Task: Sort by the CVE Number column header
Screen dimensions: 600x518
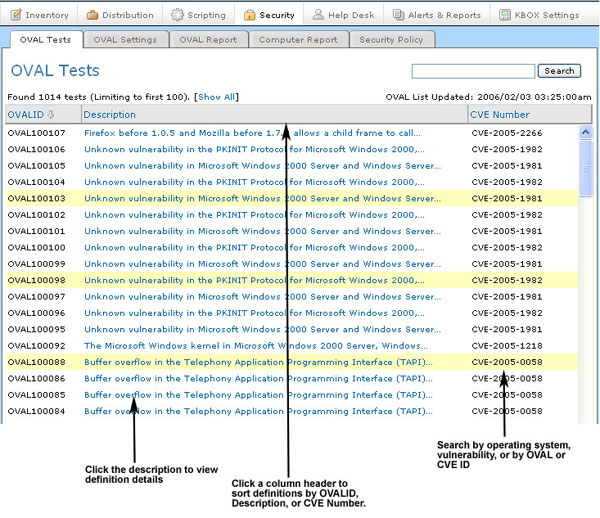Action: [500, 115]
